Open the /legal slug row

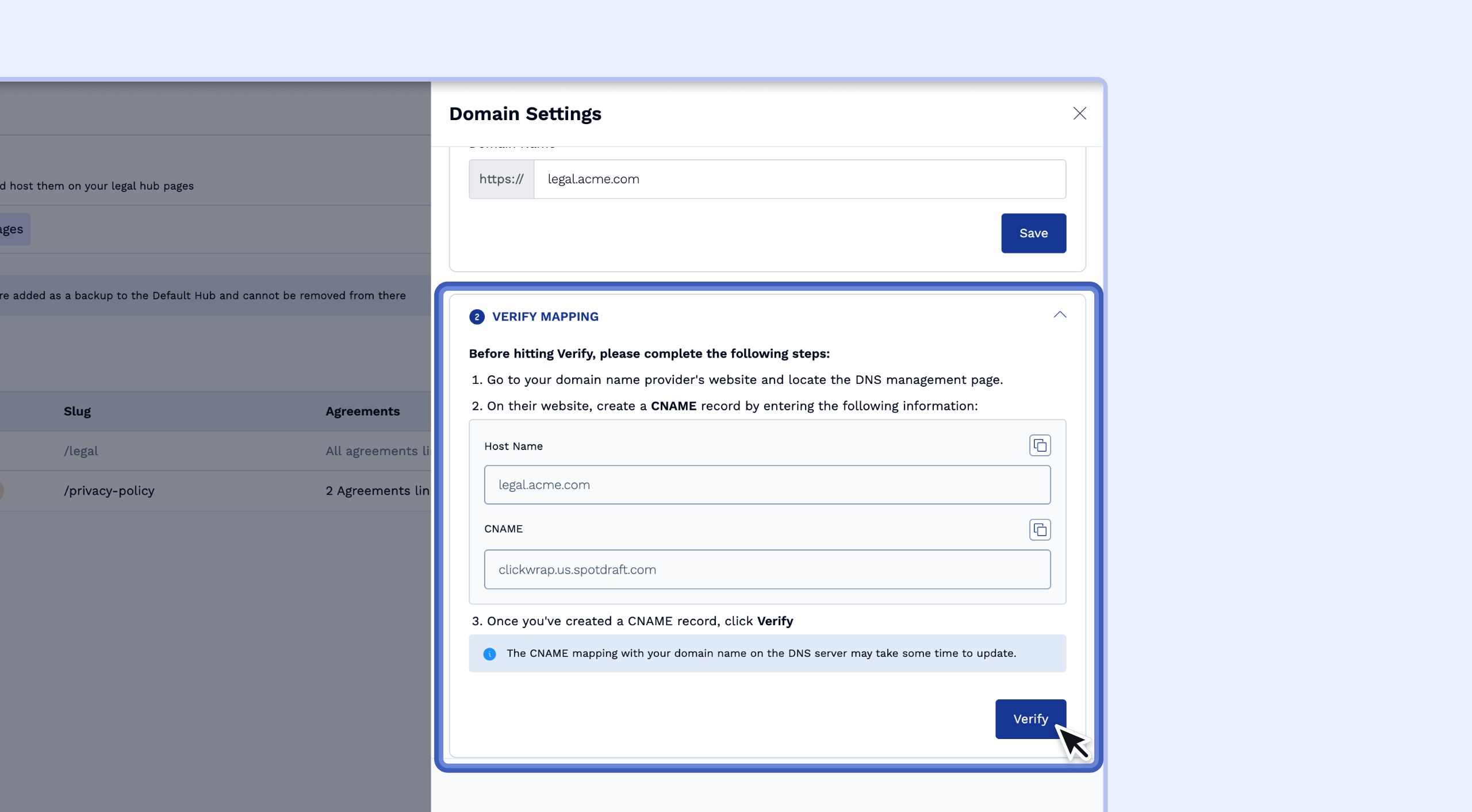tap(81, 451)
